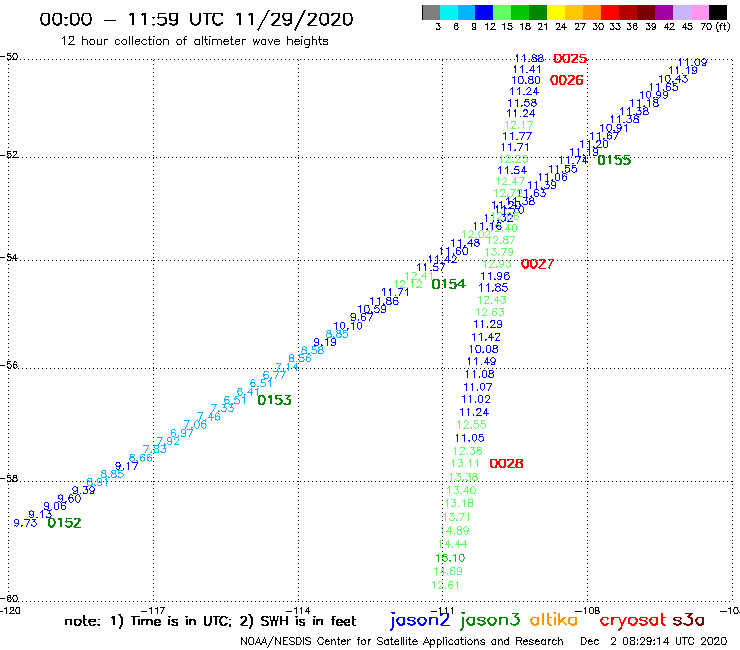The height and width of the screenshot is (650, 740).
Task: Click the wave height value '11.29'
Action: [x=488, y=324]
